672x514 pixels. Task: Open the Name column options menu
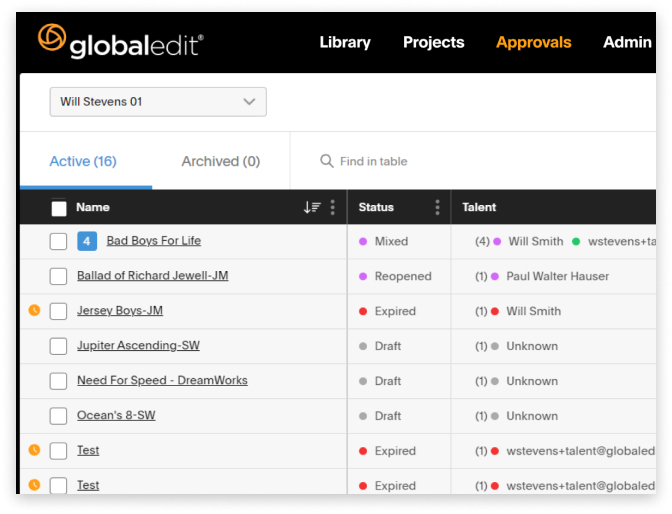333,207
